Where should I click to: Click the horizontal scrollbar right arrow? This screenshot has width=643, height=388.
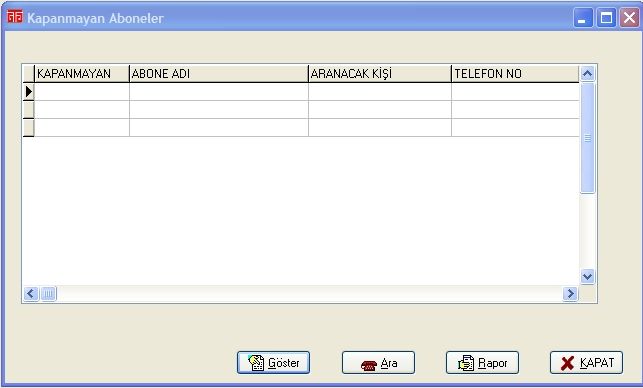click(x=570, y=294)
